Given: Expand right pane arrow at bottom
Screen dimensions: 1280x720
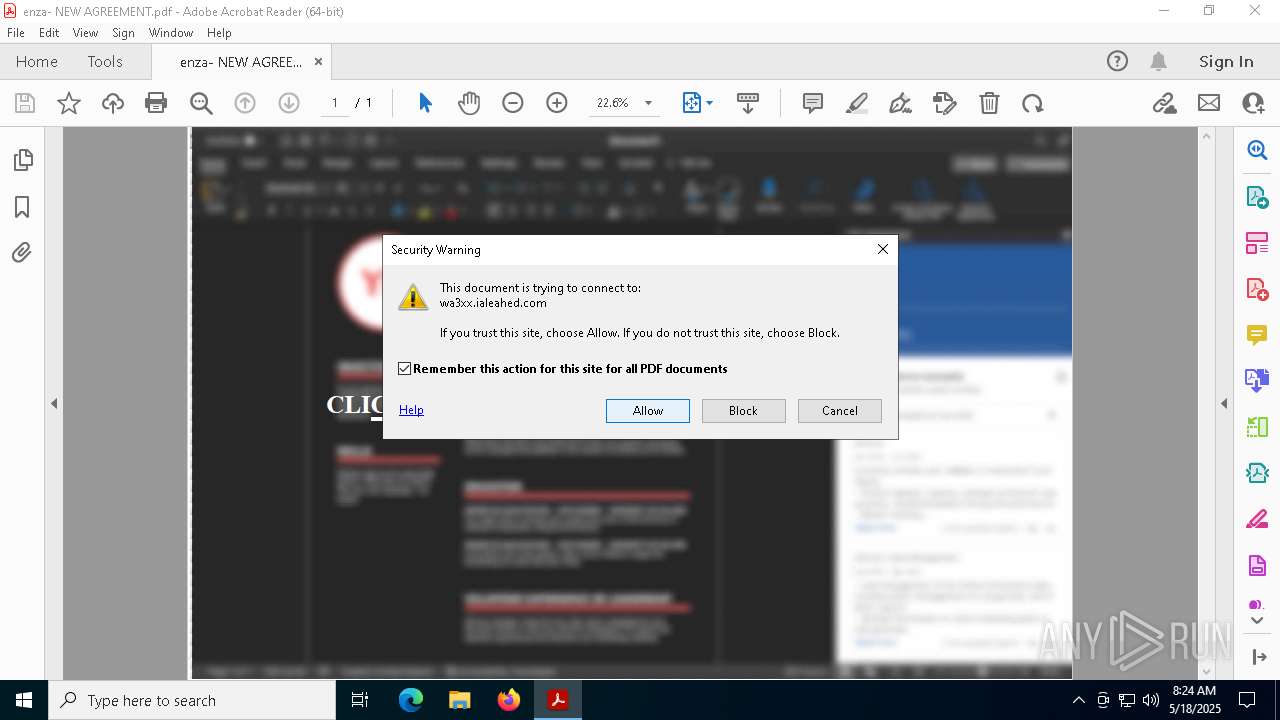Looking at the screenshot, I should coord(1259,657).
